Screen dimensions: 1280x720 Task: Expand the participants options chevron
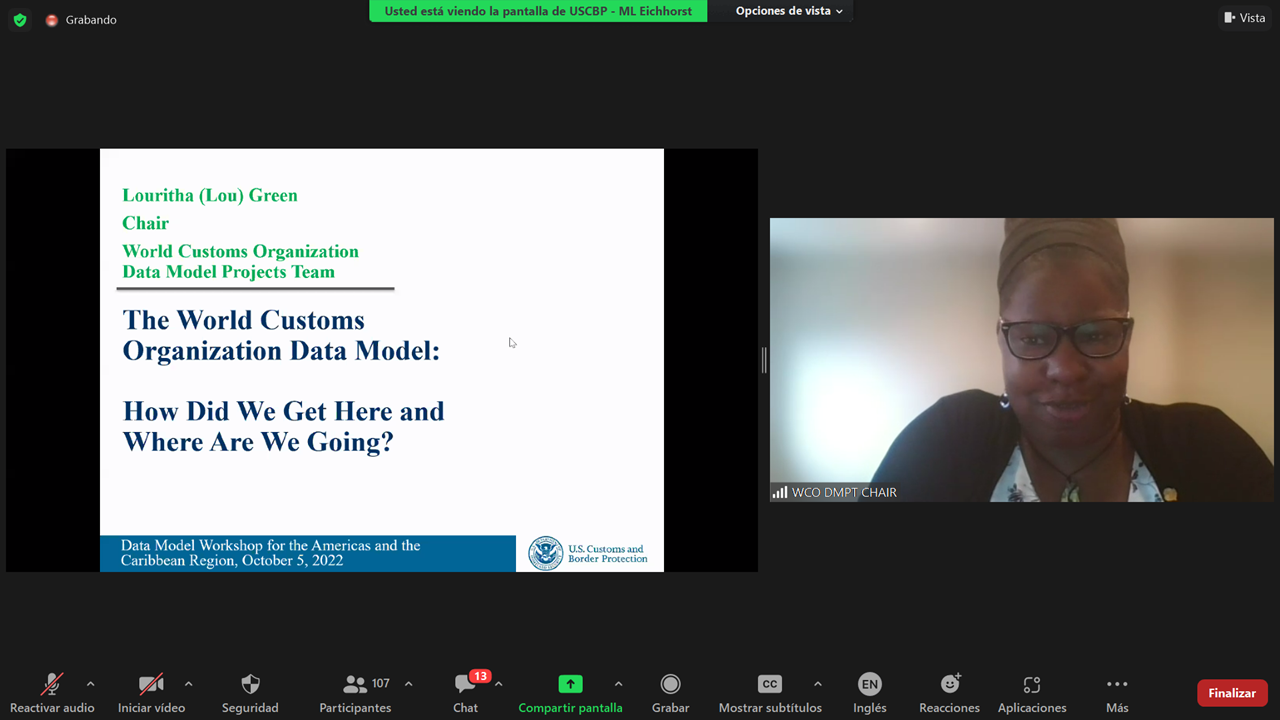[x=408, y=684]
